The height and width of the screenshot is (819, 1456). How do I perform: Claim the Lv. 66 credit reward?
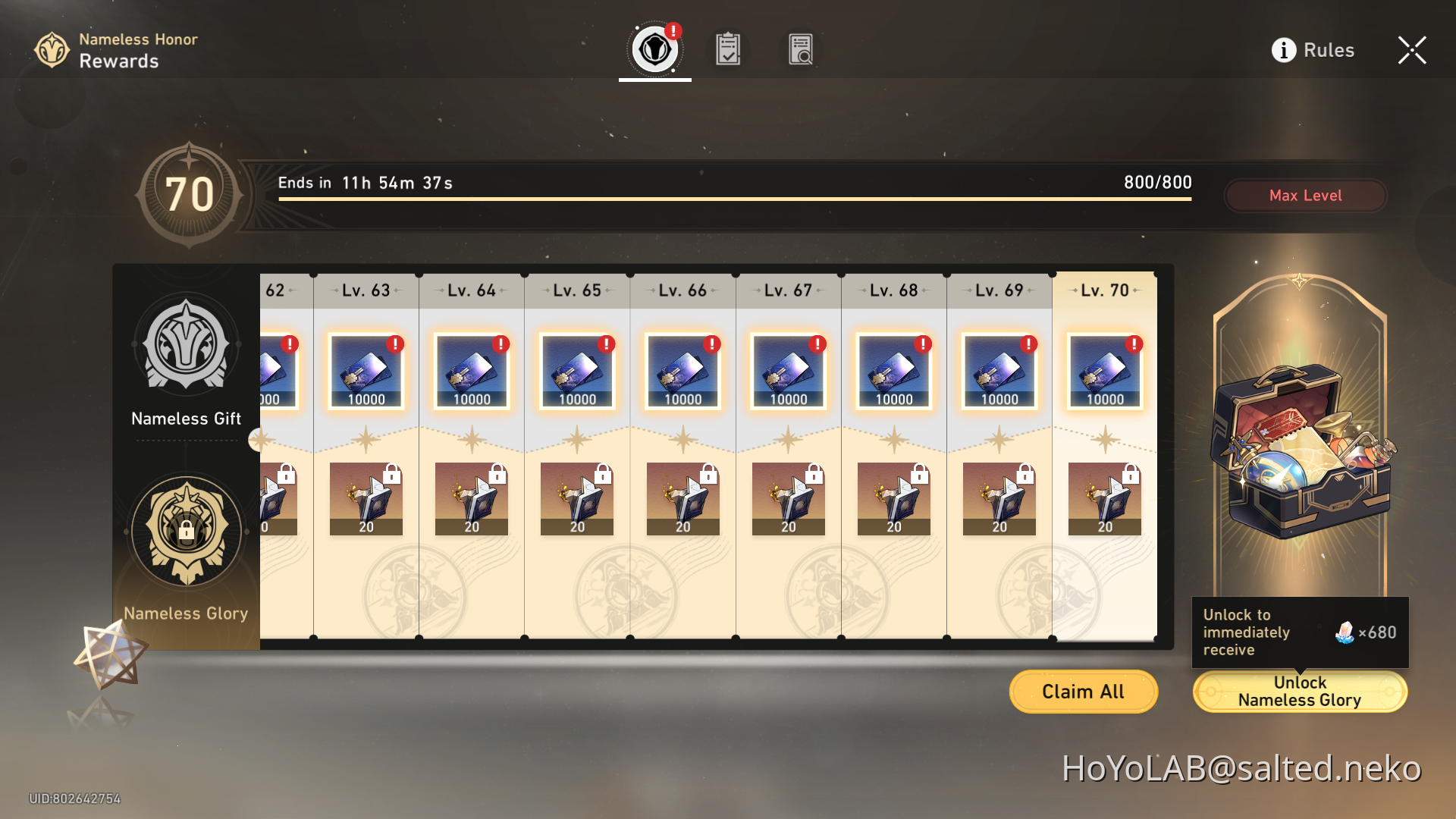tap(683, 372)
